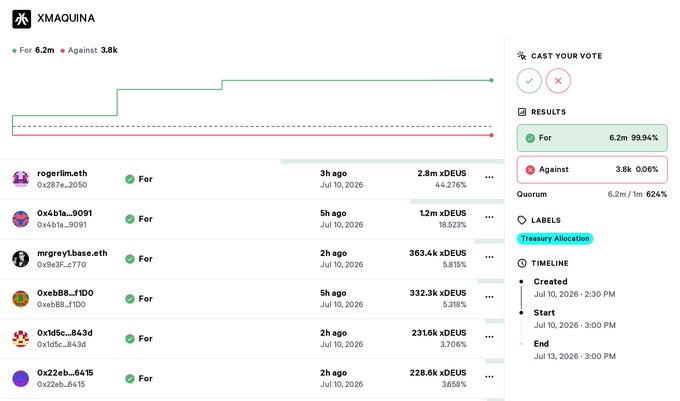Open mrgrey1.base.eth voter profile
The height and width of the screenshot is (401, 680).
(72, 253)
